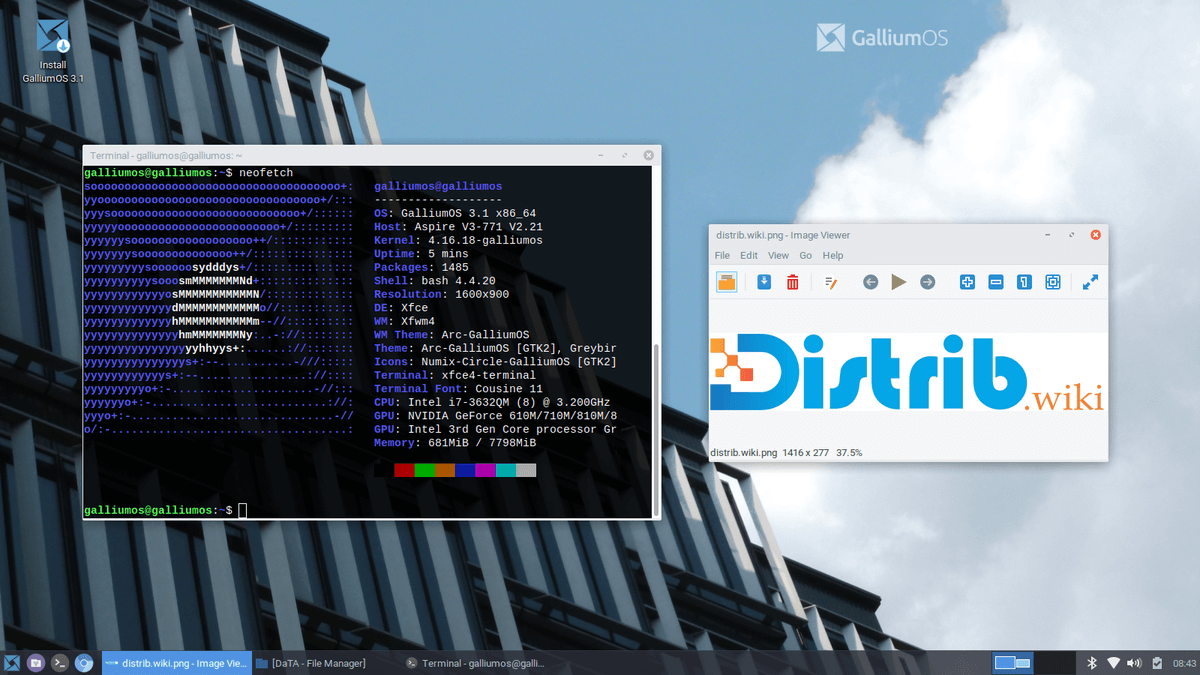Click the 'Shell: bash 4.4.20' line
The height and width of the screenshot is (675, 1200).
(435, 281)
